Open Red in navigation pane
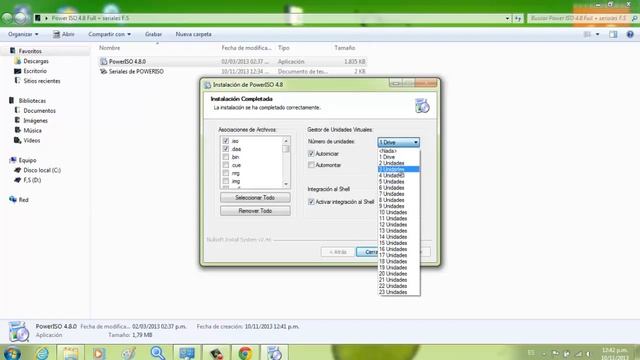Image resolution: width=640 pixels, height=360 pixels. (23, 200)
